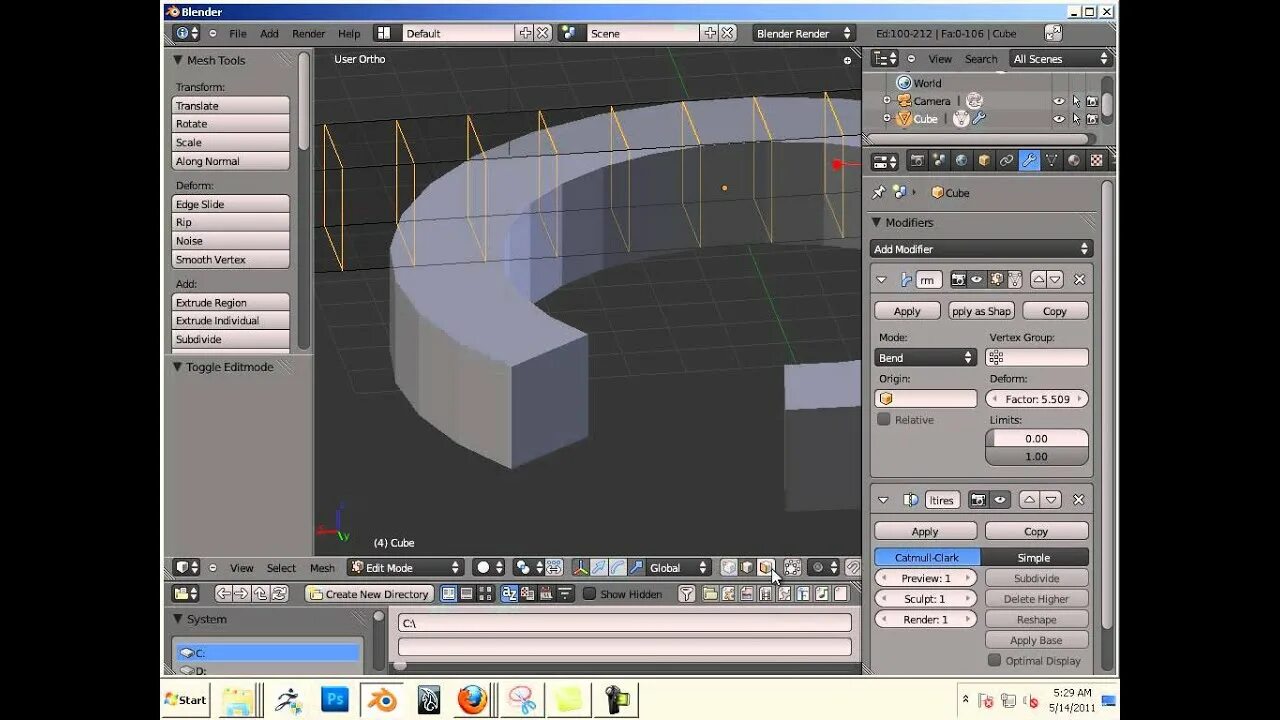Toggle Camera visibility eye in outliner
Viewport: 1280px width, 720px height.
pos(1058,101)
